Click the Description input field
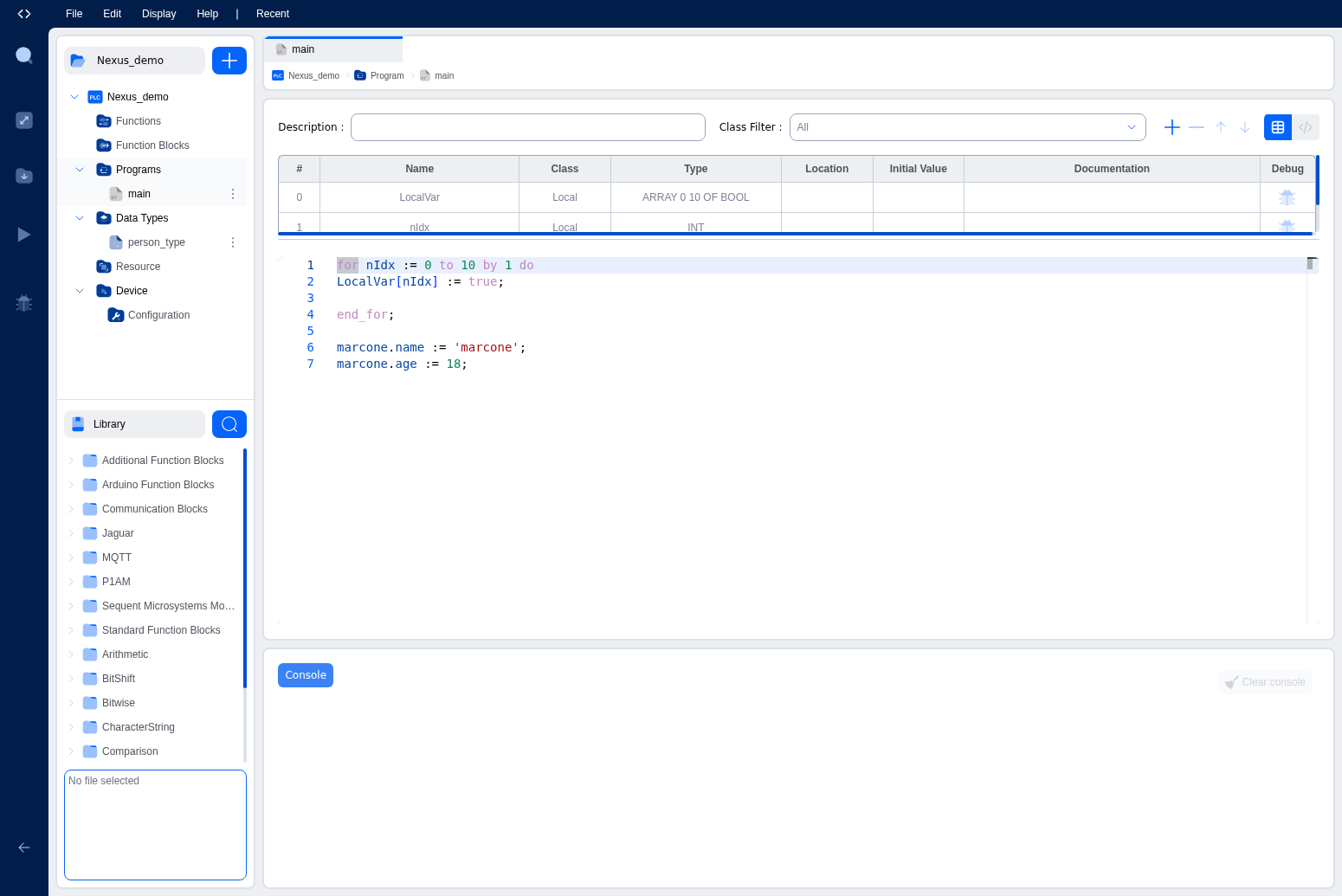Viewport: 1342px width, 896px height. pos(528,127)
